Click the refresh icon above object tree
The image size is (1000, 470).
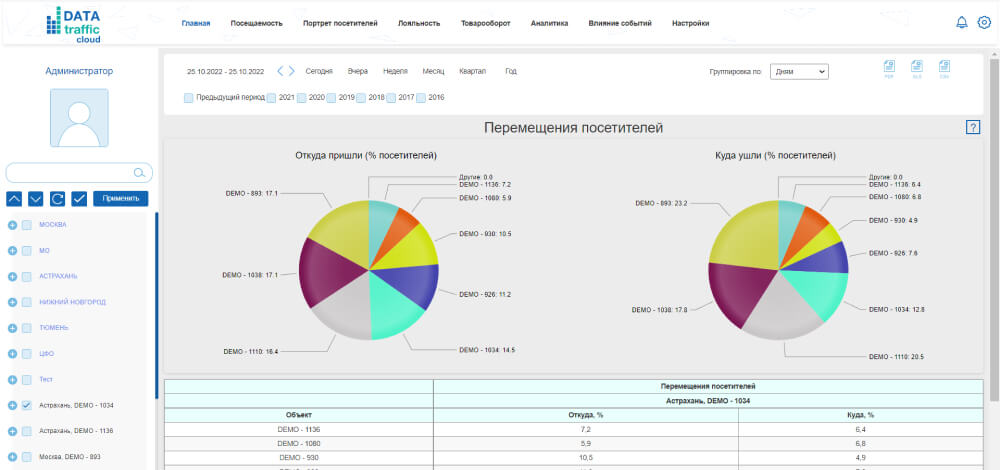tap(57, 198)
